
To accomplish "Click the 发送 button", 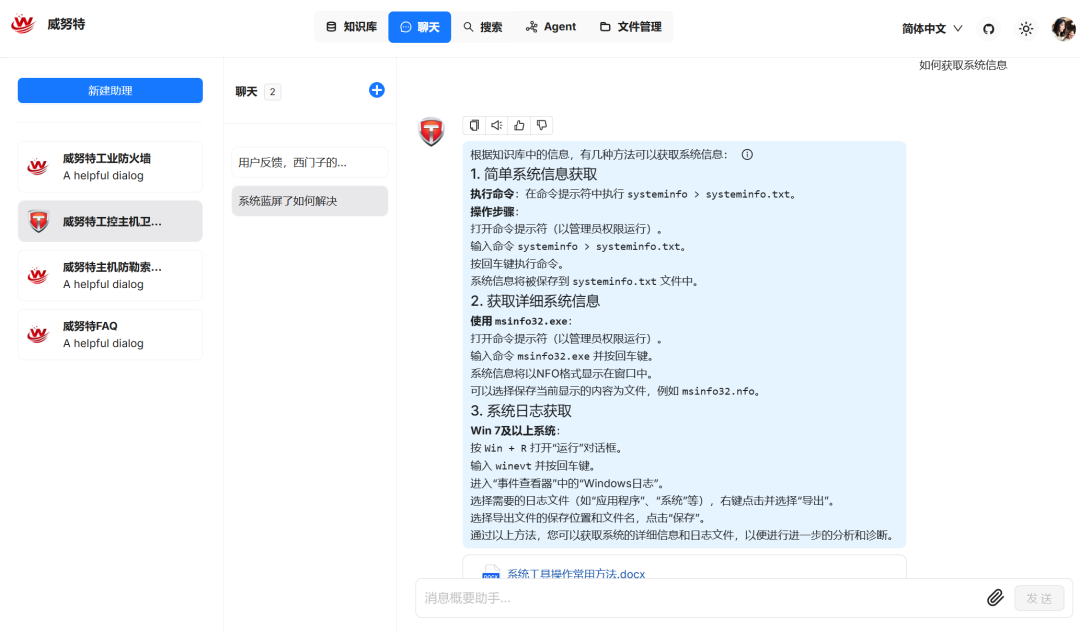I will 1039,598.
